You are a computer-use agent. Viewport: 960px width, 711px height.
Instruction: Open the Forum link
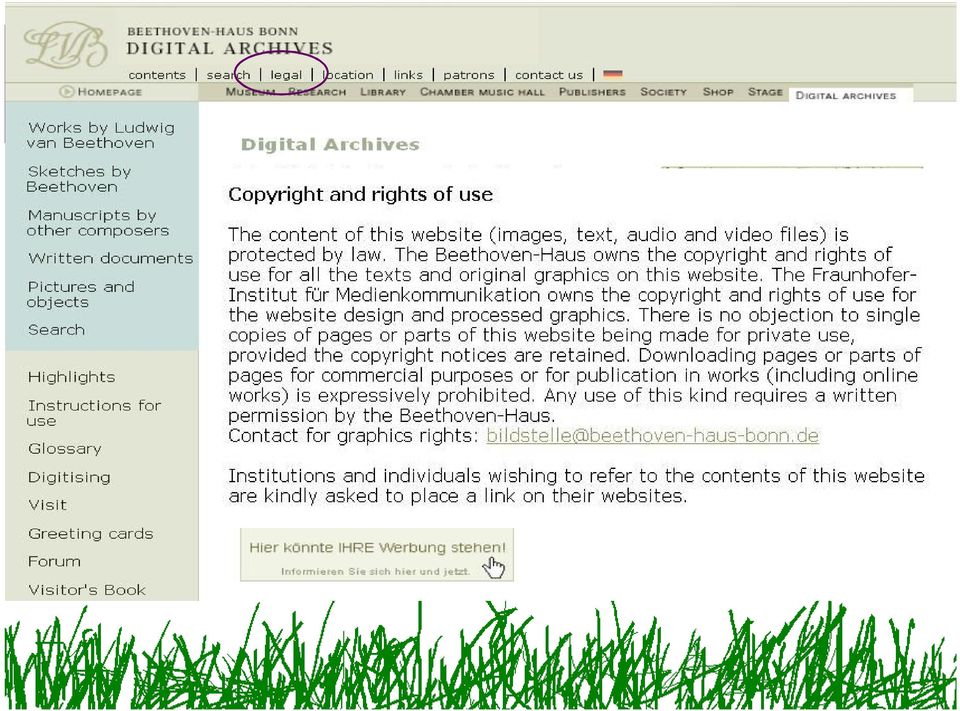[x=54, y=562]
